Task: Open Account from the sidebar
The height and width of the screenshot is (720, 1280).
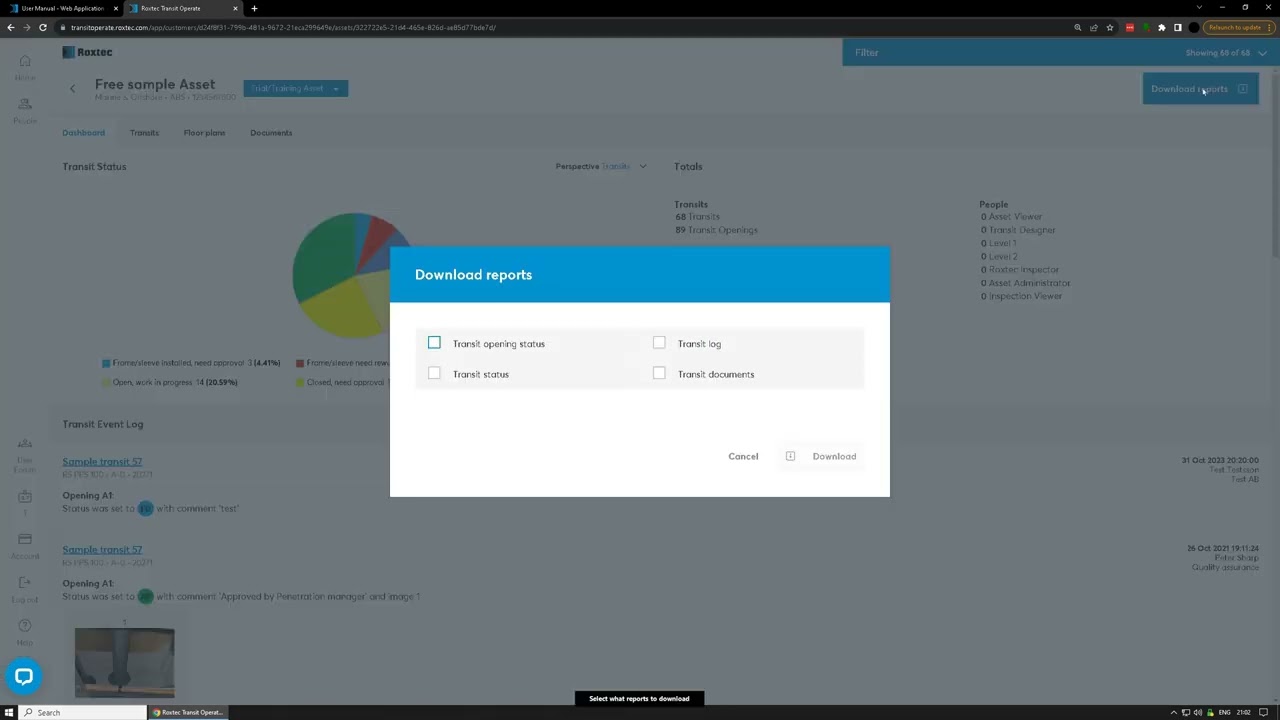Action: pos(25,545)
